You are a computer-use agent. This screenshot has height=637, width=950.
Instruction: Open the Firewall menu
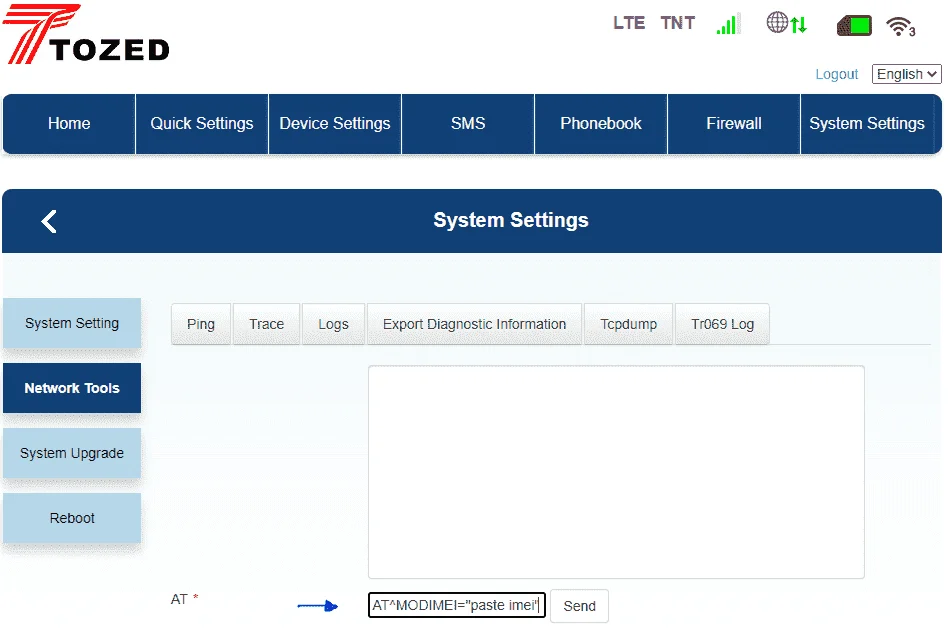tap(734, 124)
